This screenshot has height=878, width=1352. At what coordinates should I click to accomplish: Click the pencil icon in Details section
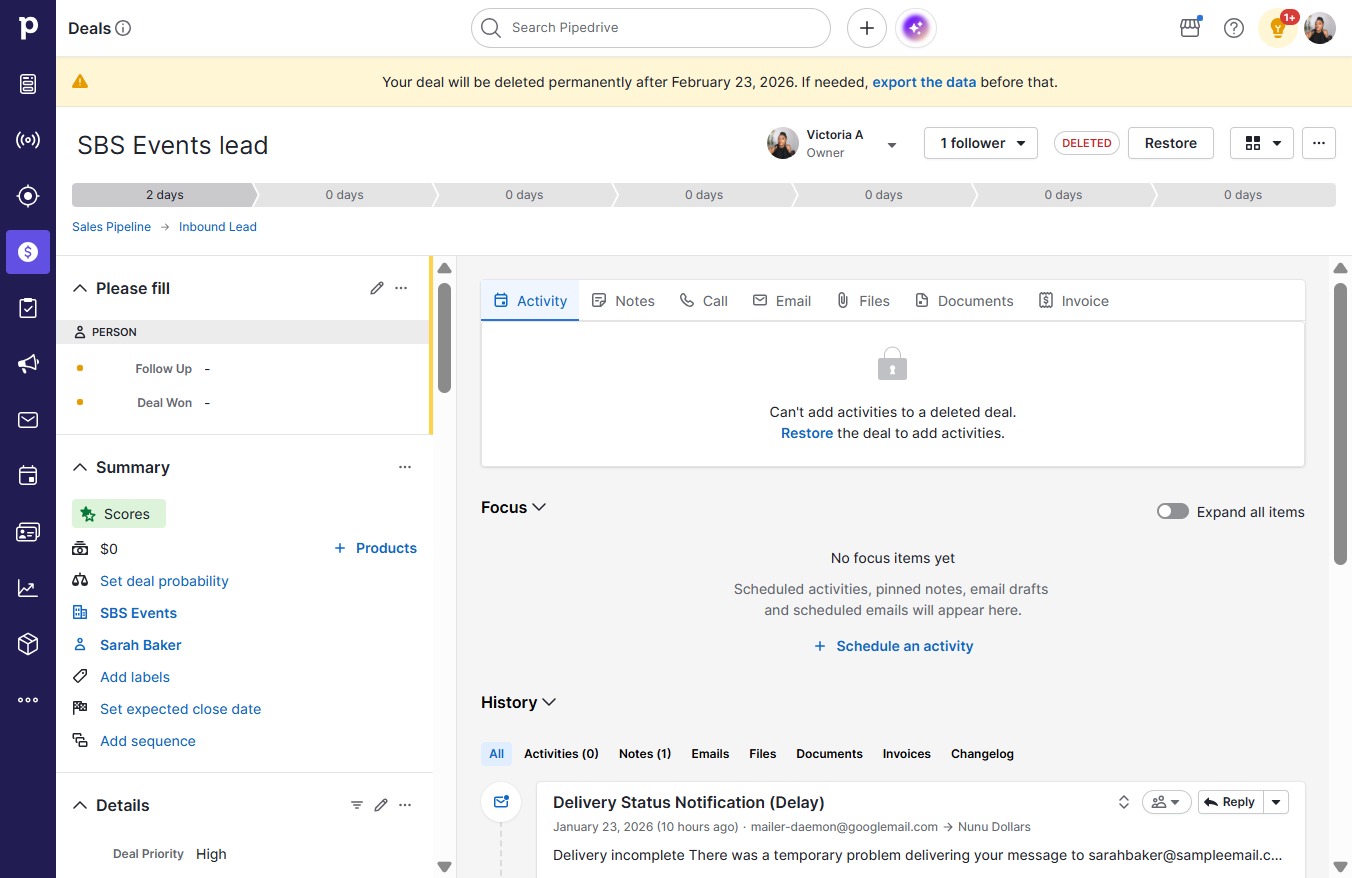381,805
